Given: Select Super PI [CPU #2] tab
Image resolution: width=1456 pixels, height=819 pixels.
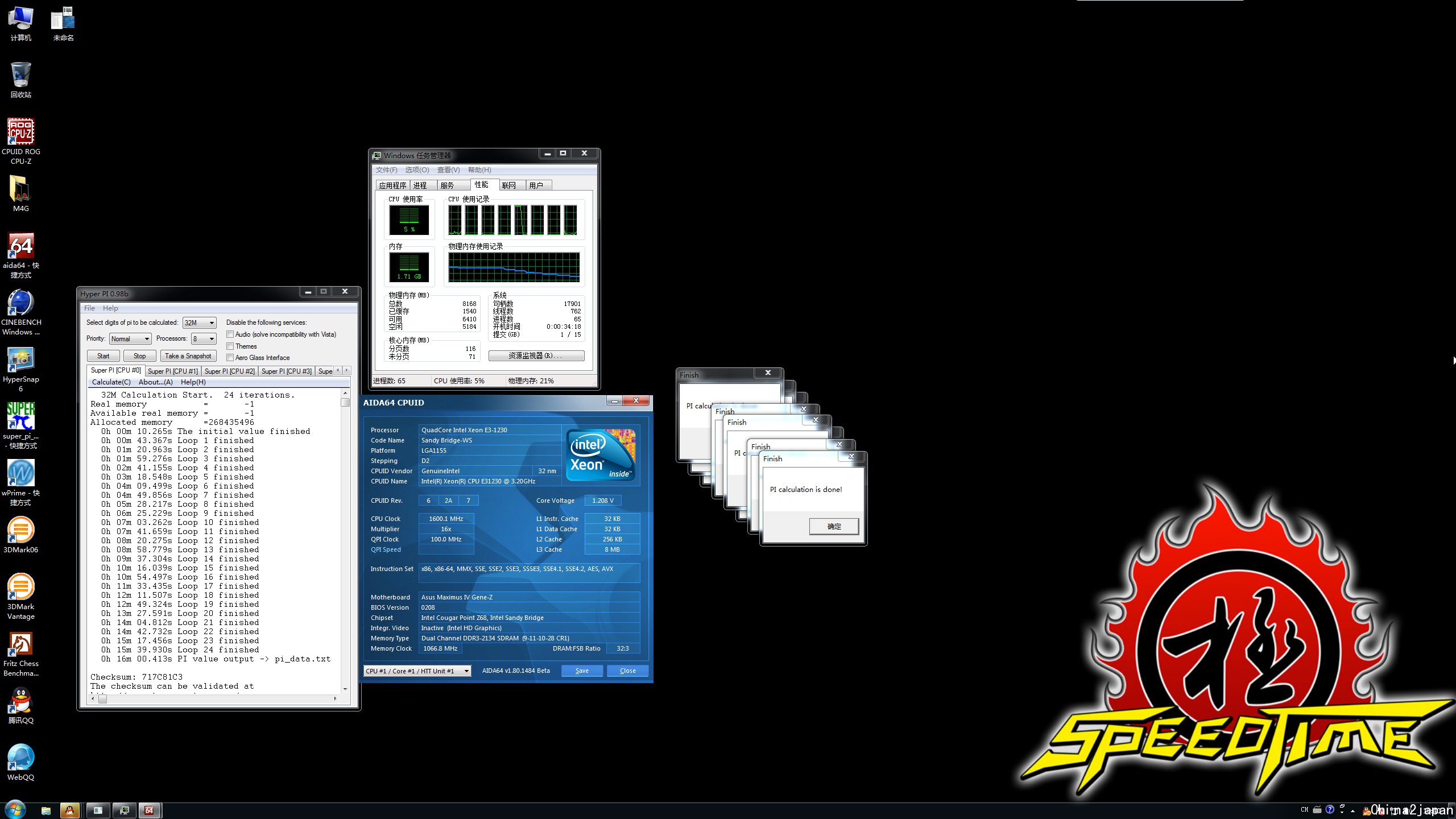Looking at the screenshot, I should click(x=230, y=371).
